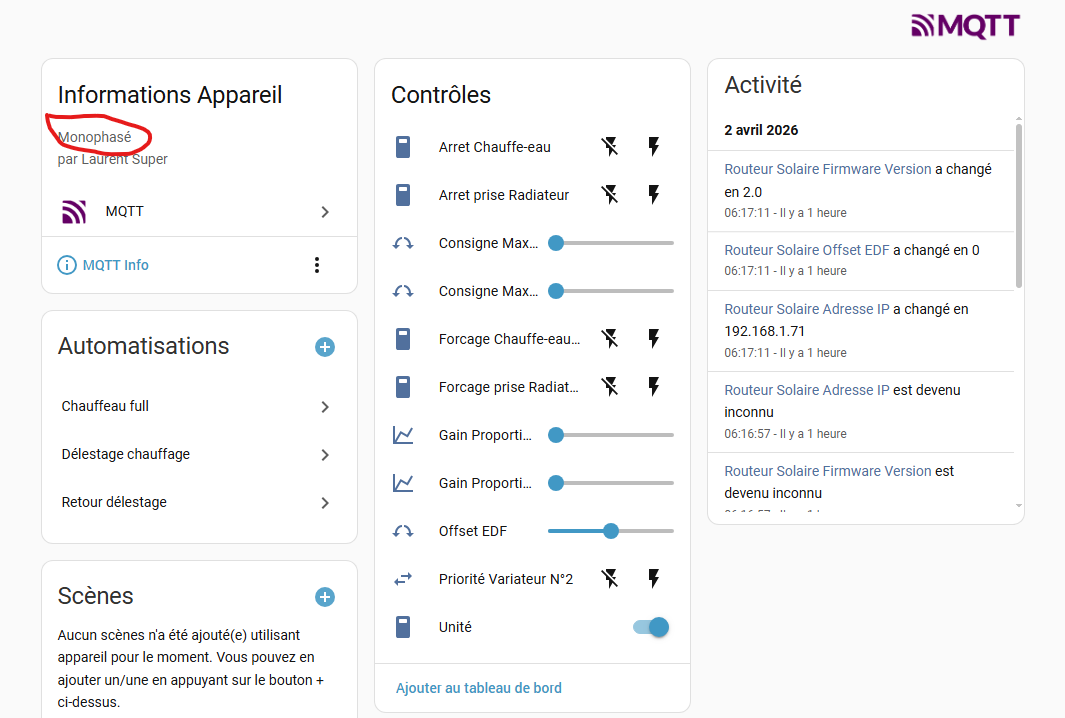Screen dimensions: 1065x718
Task: Click the flash-off icon for Arret Chauffe-eau
Action: click(x=610, y=147)
